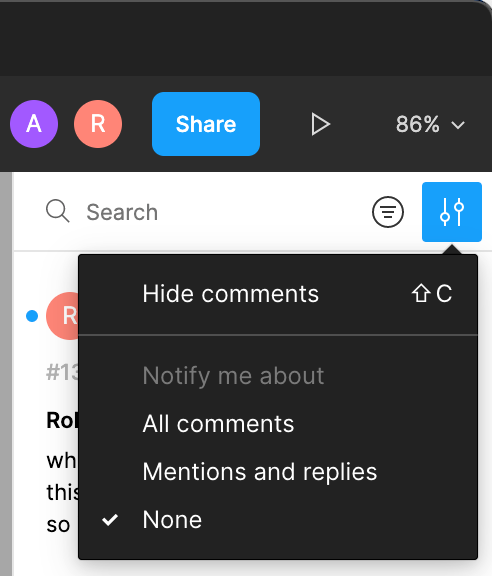Toggle the blue comment settings sliders icon

[x=452, y=212]
